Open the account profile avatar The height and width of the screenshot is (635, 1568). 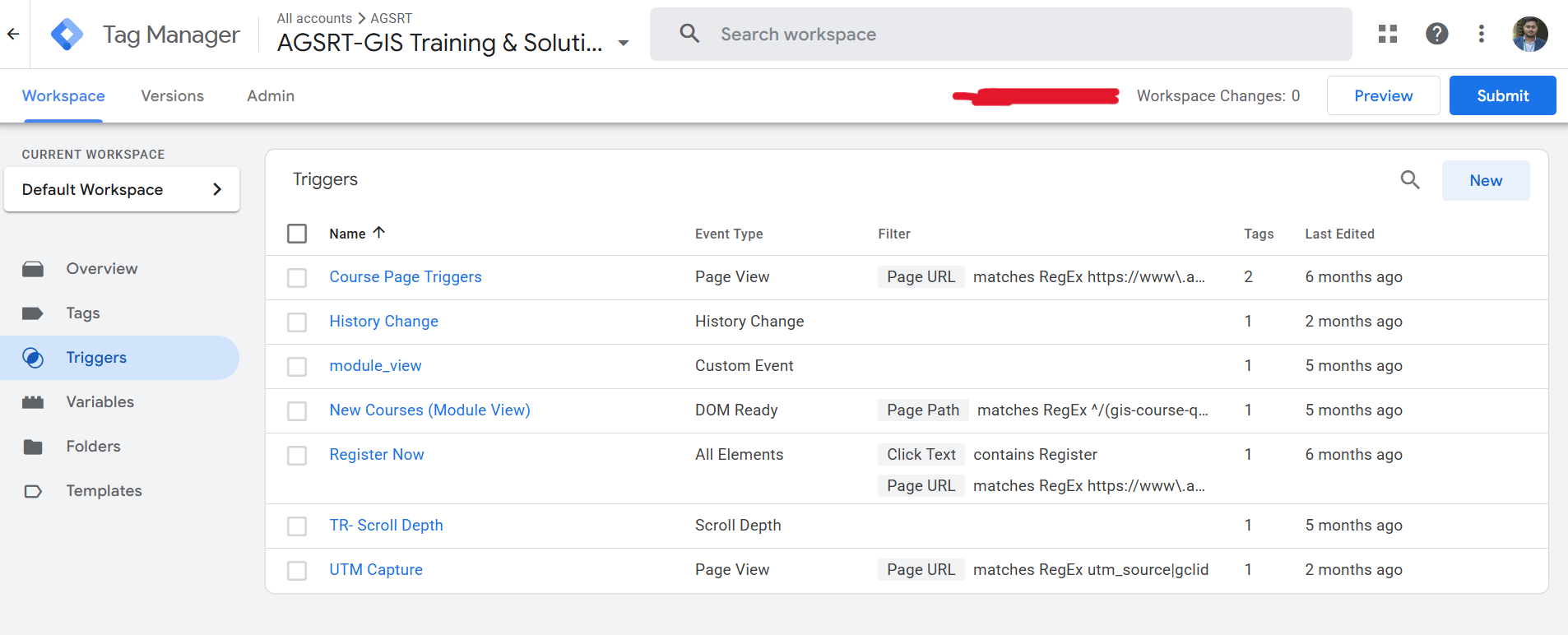point(1530,34)
